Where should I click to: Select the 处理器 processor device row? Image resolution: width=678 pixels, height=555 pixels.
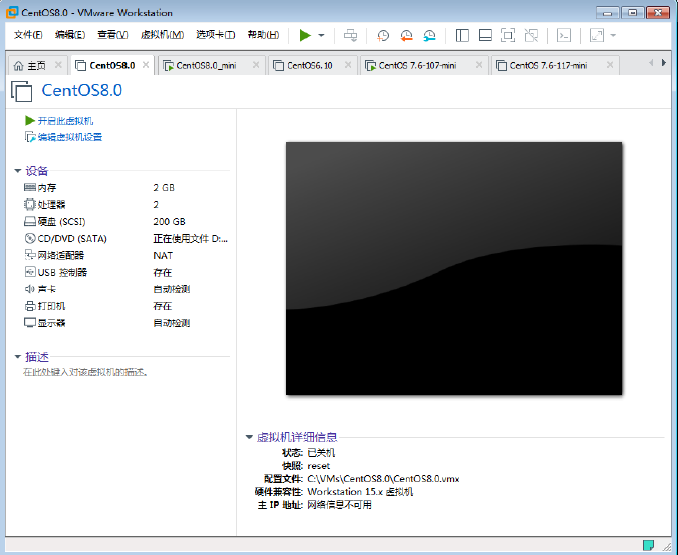tap(125, 204)
